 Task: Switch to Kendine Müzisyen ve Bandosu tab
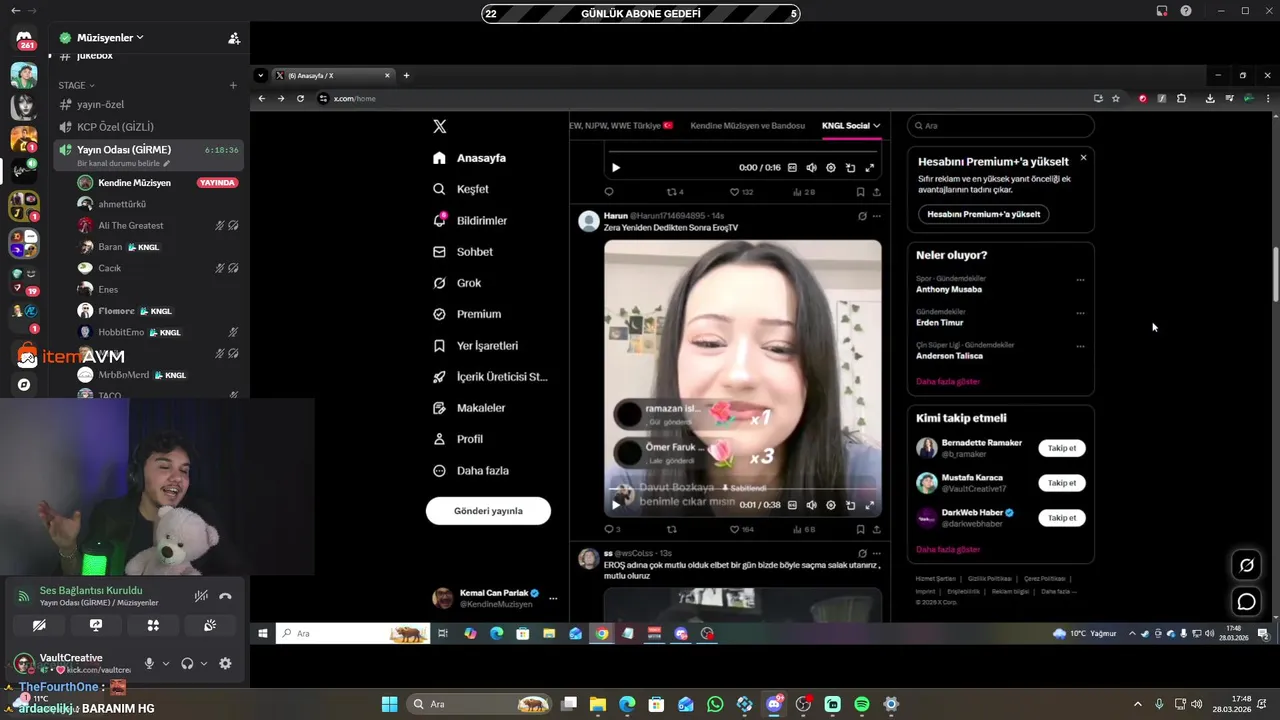coord(747,126)
